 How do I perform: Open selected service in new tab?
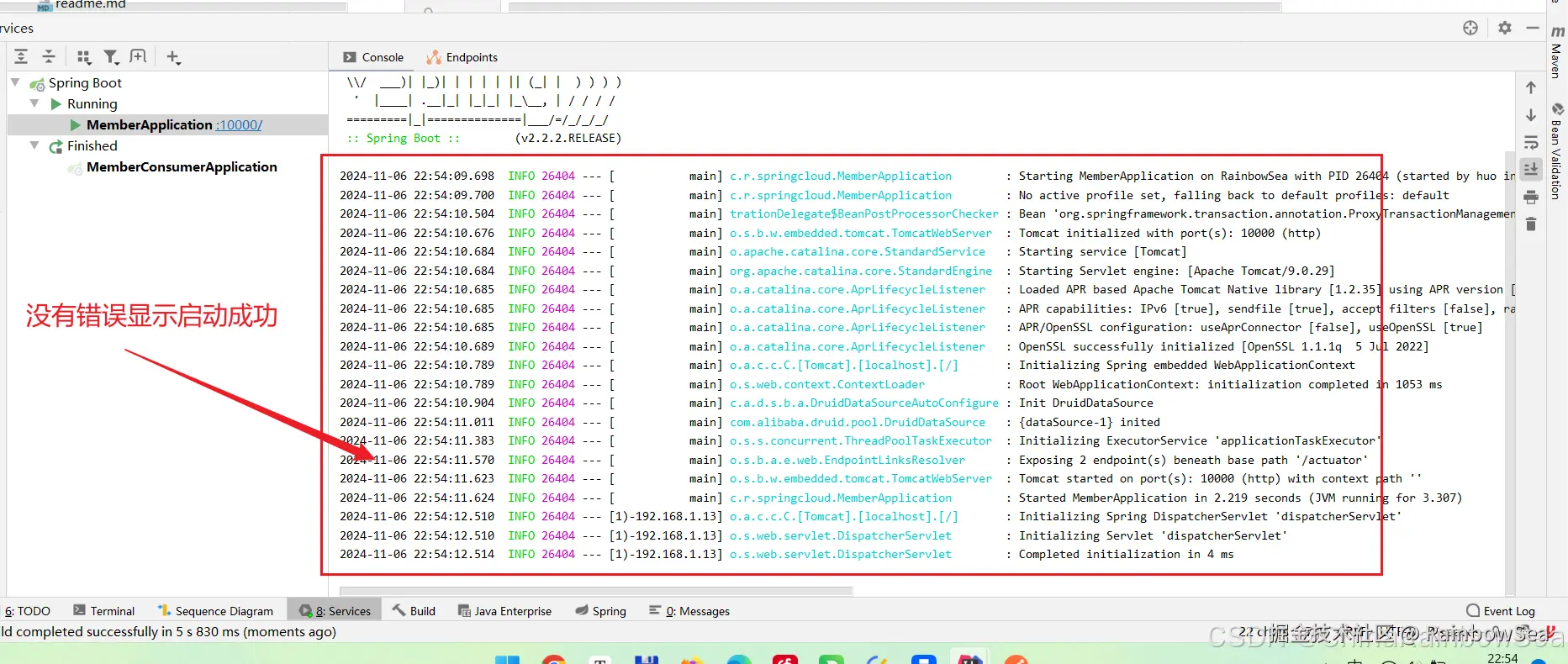point(139,56)
